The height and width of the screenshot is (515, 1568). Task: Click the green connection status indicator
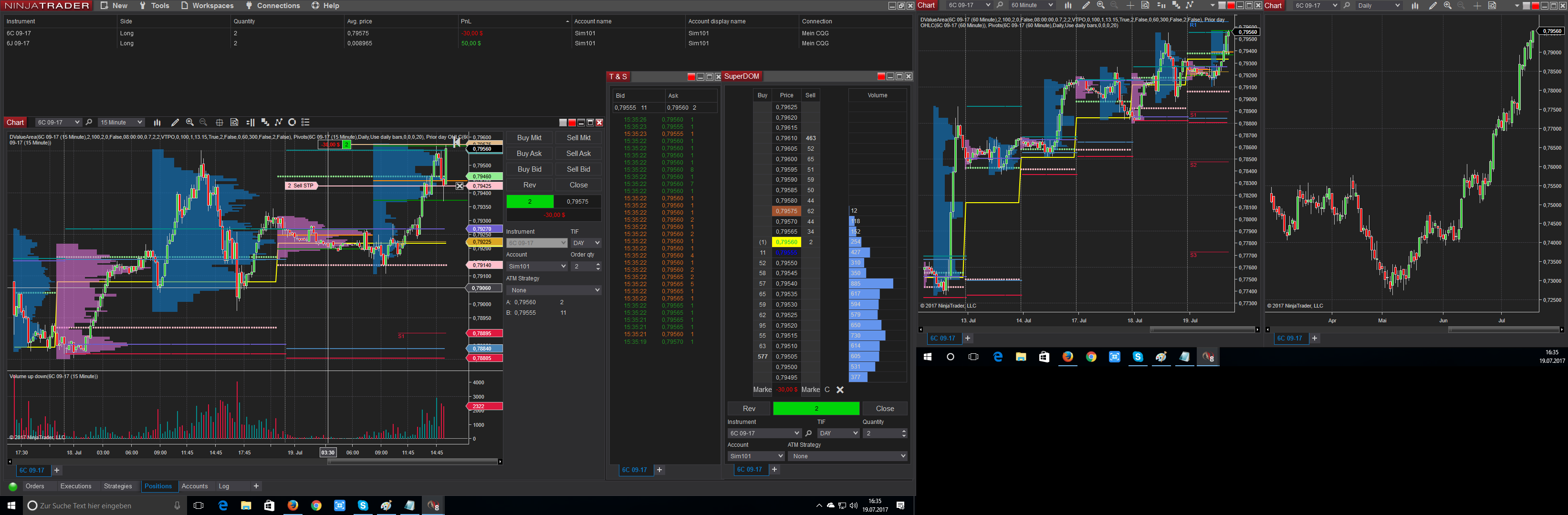[x=13, y=486]
